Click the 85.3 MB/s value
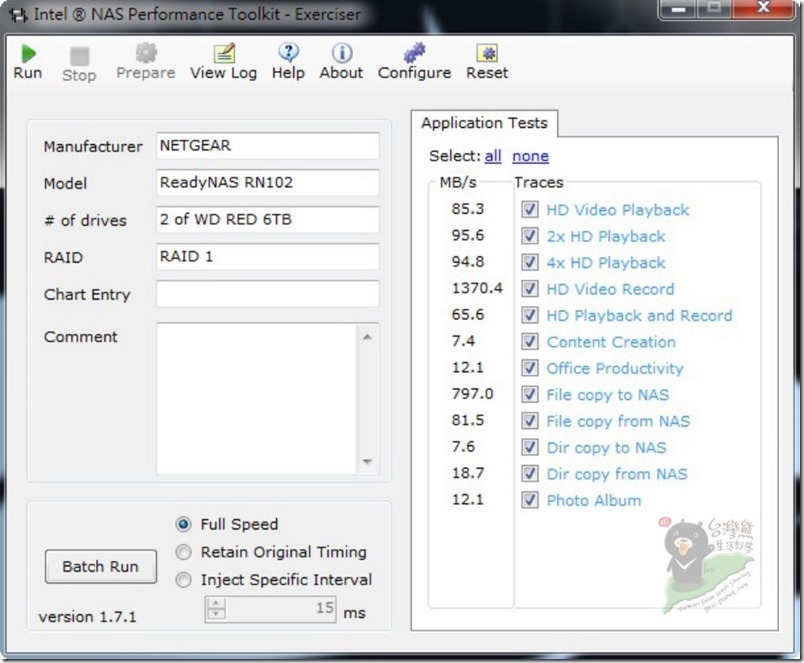The height and width of the screenshot is (663, 804). tap(468, 209)
